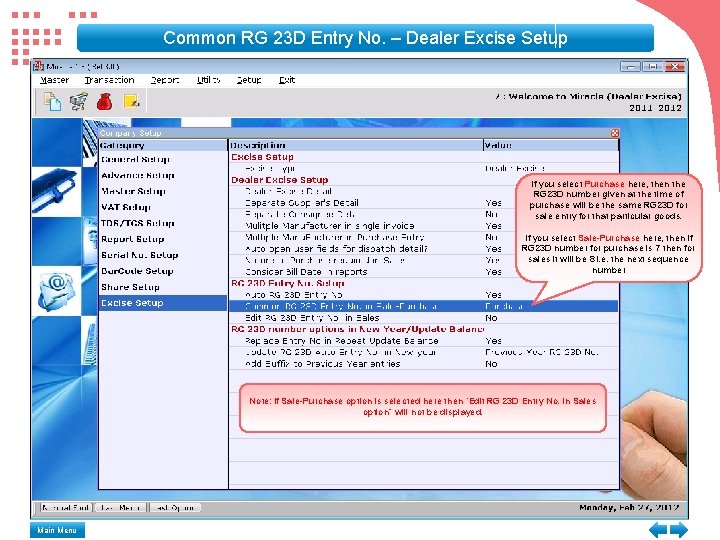The height and width of the screenshot is (540, 720).
Task: Click the Value column header
Action: [x=551, y=146]
